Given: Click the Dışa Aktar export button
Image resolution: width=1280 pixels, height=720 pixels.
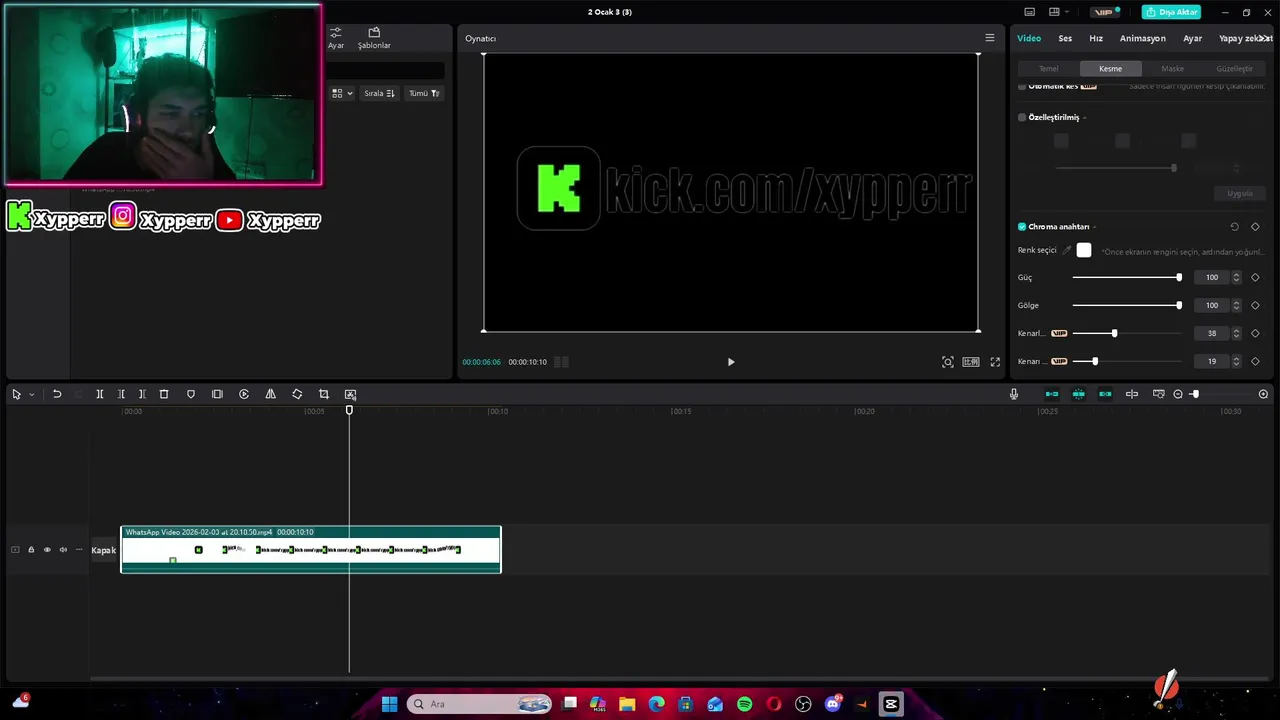Looking at the screenshot, I should (1171, 12).
